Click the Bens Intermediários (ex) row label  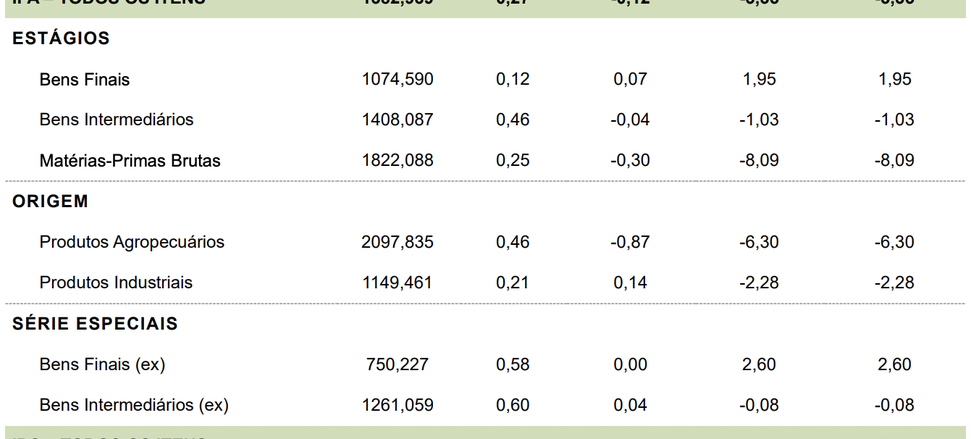(x=134, y=406)
